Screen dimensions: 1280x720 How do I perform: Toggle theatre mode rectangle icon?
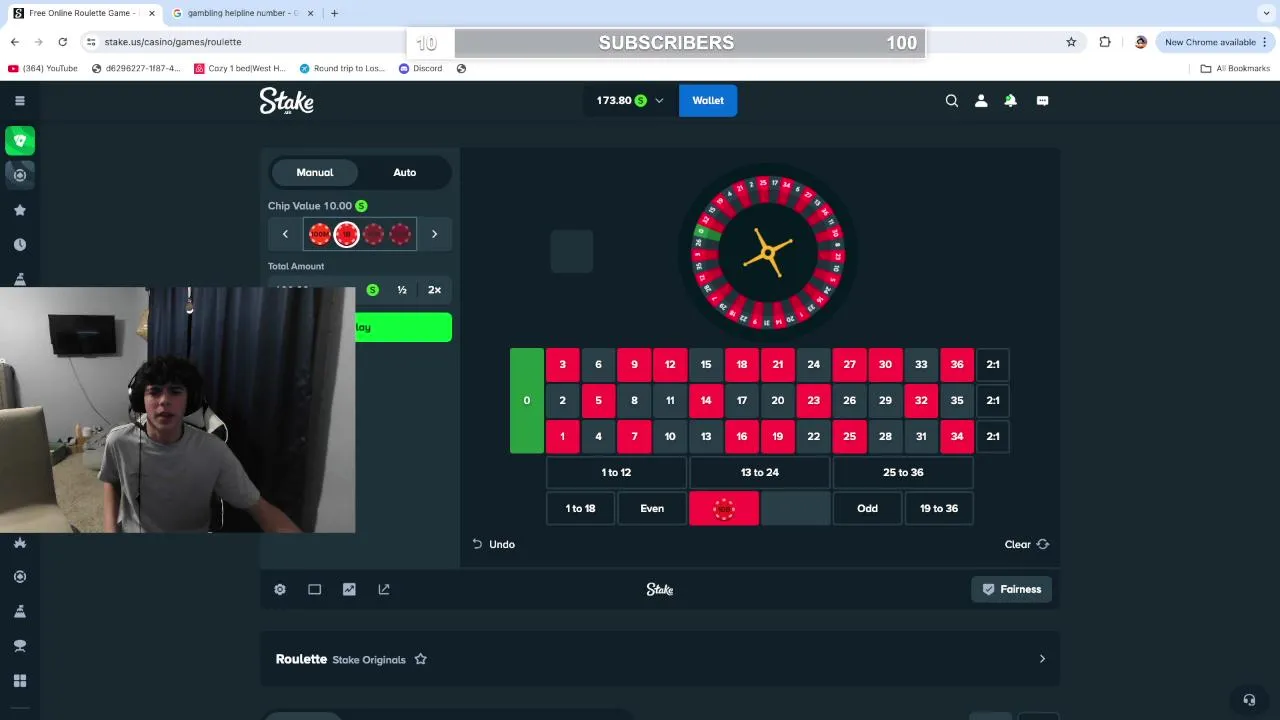pos(314,589)
